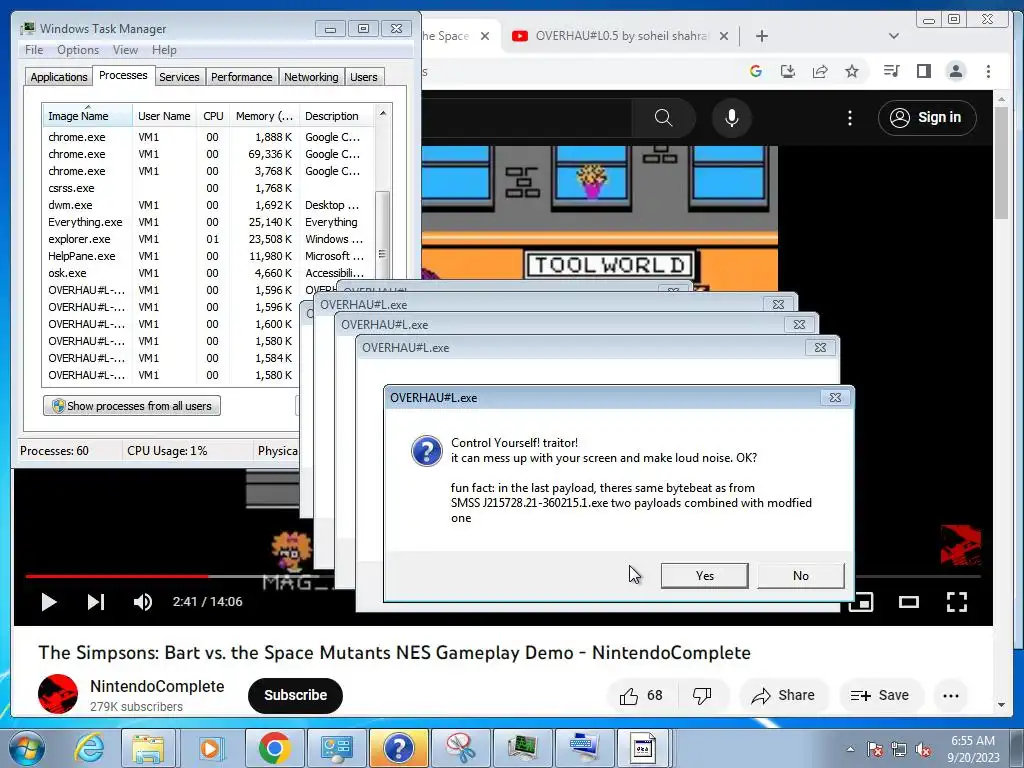Click No in the OVERHAU#L.exe dialog
This screenshot has width=1024, height=768.
[x=801, y=575]
